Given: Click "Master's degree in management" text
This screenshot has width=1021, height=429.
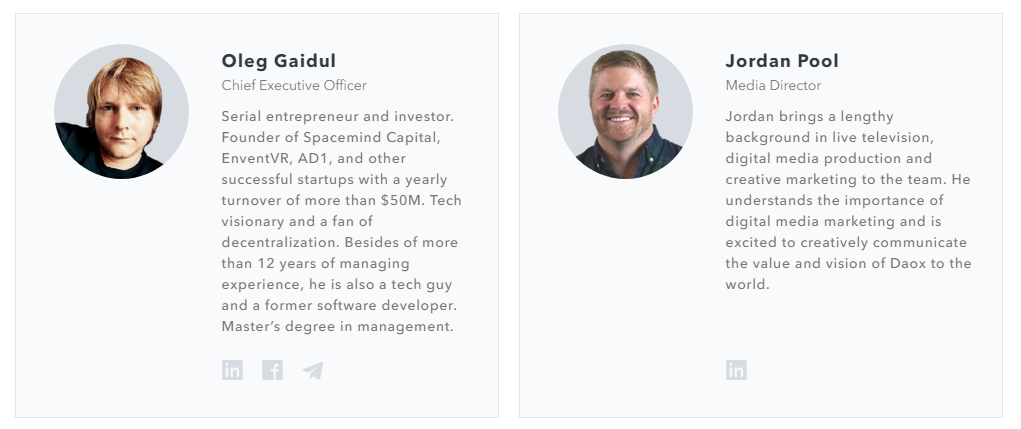Looking at the screenshot, I should point(338,326).
